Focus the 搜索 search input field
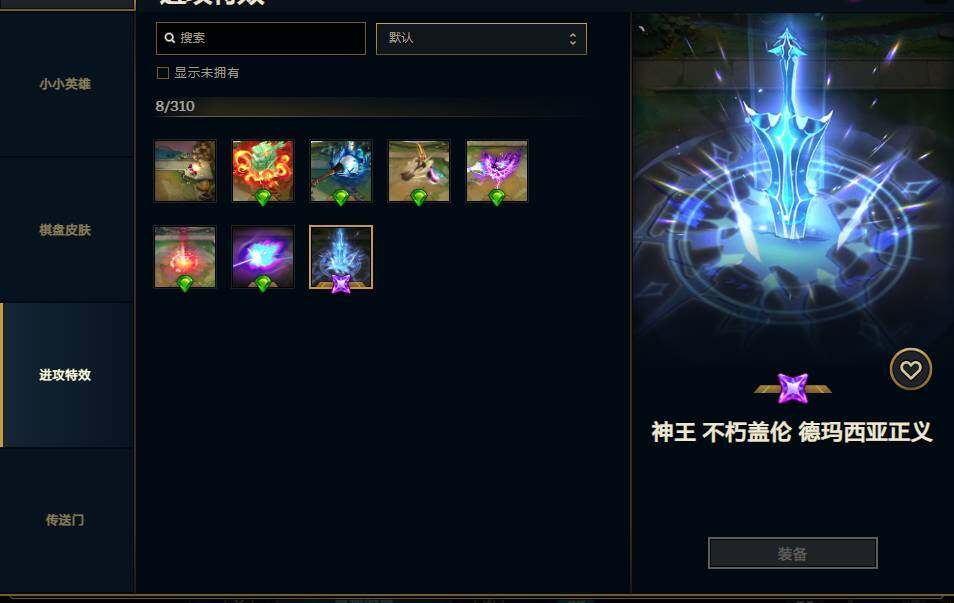This screenshot has height=603, width=954. pos(260,38)
